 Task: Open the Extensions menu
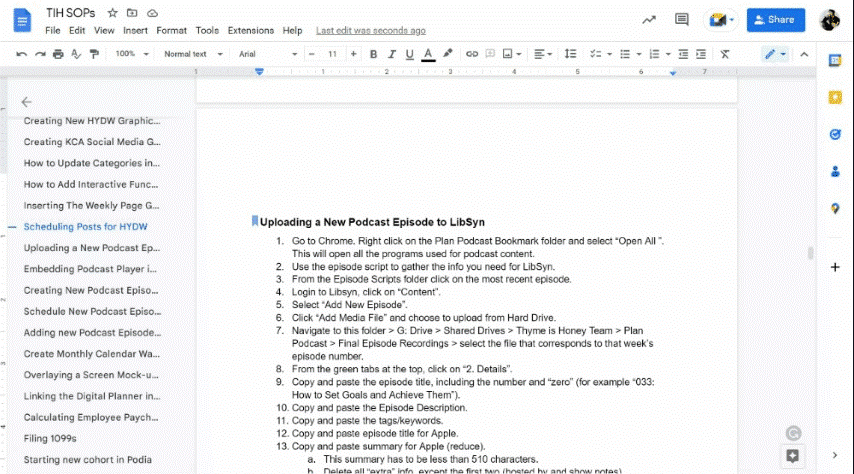pos(250,31)
